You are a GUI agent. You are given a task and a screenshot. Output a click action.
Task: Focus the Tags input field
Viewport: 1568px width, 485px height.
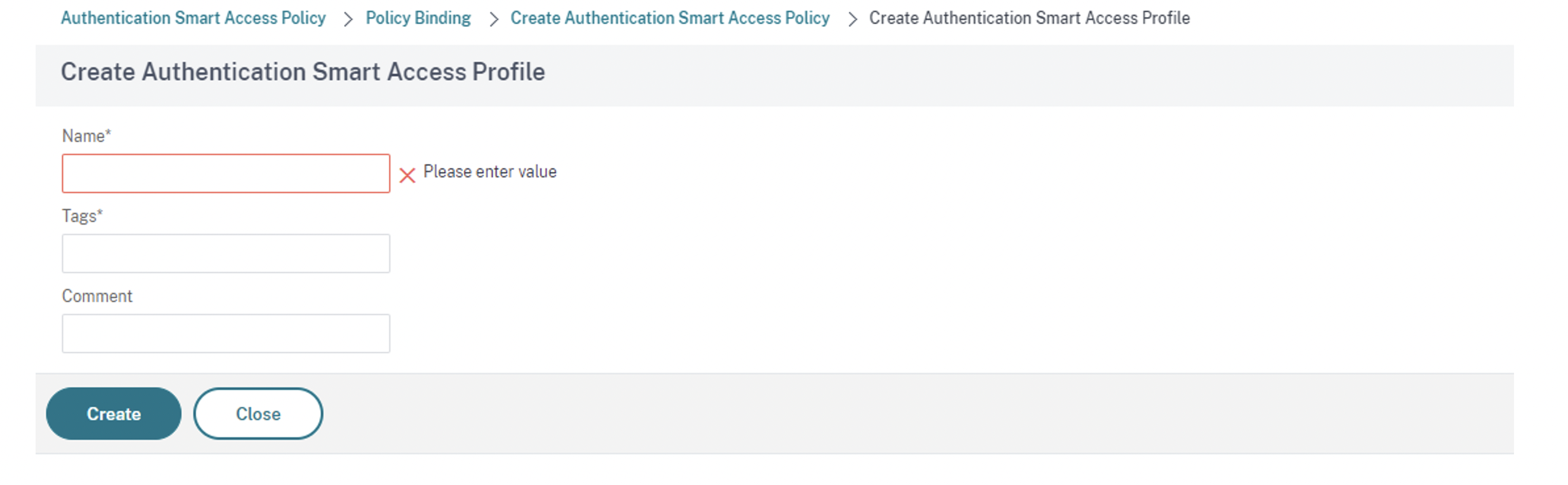pos(226,253)
